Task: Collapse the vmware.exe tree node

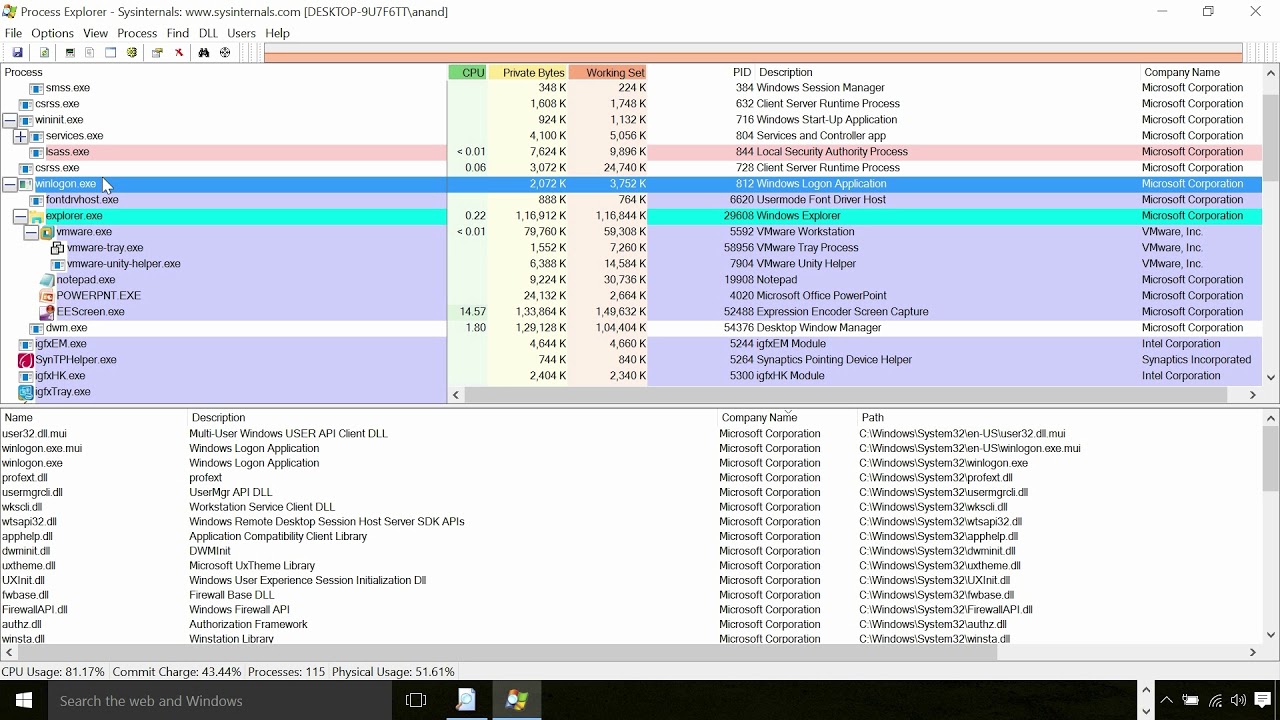Action: click(x=31, y=232)
